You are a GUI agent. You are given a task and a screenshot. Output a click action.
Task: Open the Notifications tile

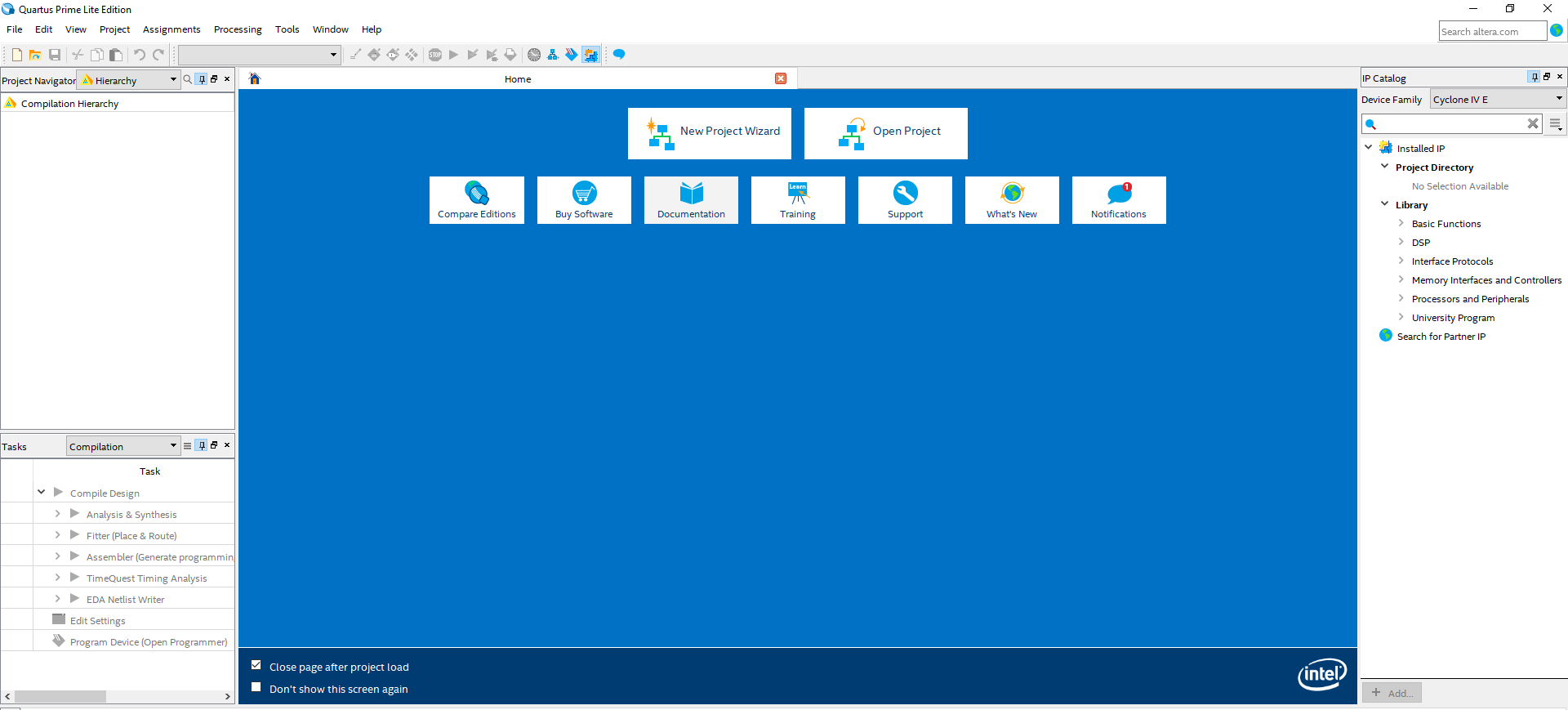tap(1119, 200)
